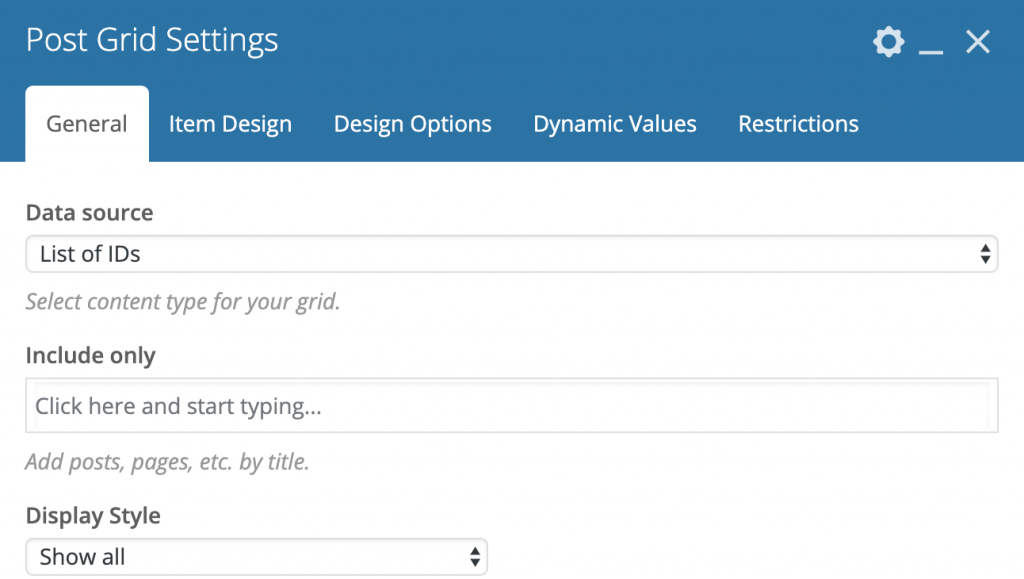Viewport: 1024px width, 579px height.
Task: Click the up-down arrows of Data source select
Action: click(985, 254)
